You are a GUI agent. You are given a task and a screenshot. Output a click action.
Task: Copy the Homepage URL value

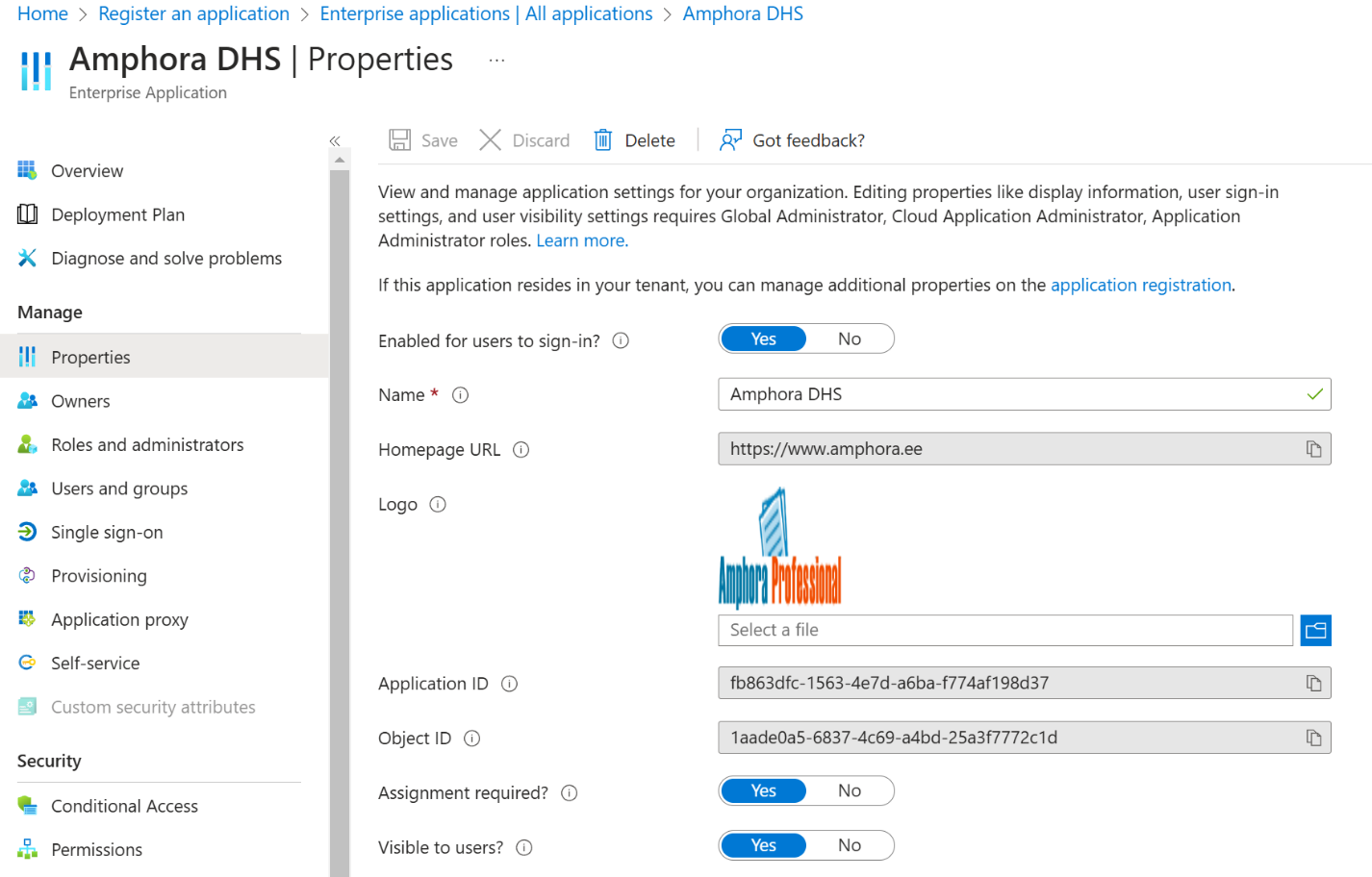(1313, 449)
